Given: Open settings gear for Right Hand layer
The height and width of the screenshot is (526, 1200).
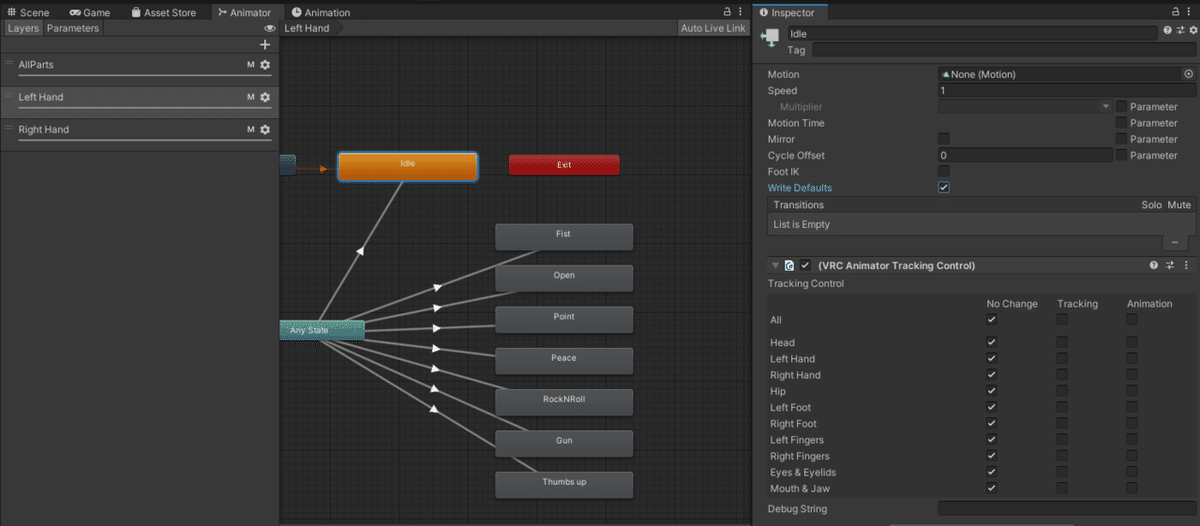Looking at the screenshot, I should [x=265, y=130].
